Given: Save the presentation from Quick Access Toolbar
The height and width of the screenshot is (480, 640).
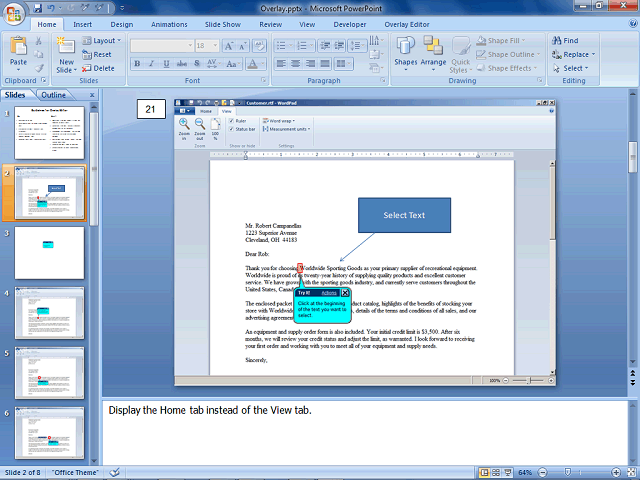Looking at the screenshot, I should (38, 8).
